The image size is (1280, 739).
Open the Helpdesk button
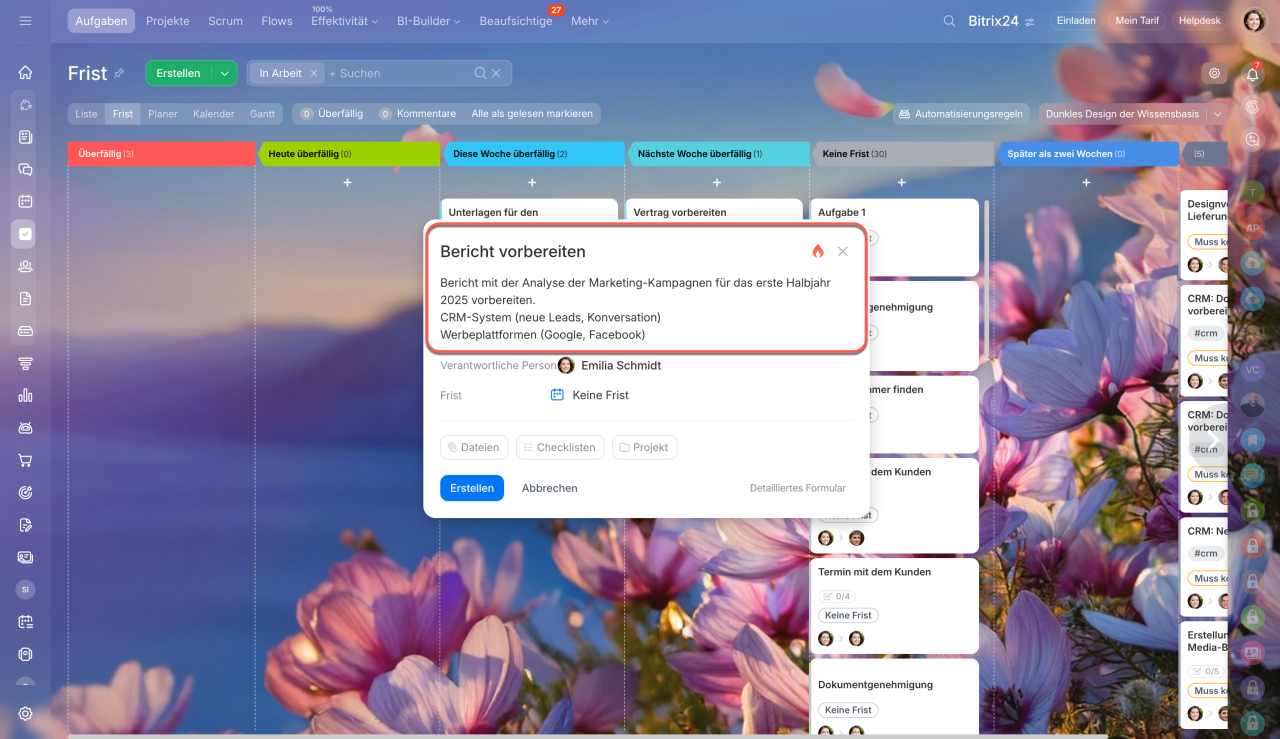point(1200,20)
